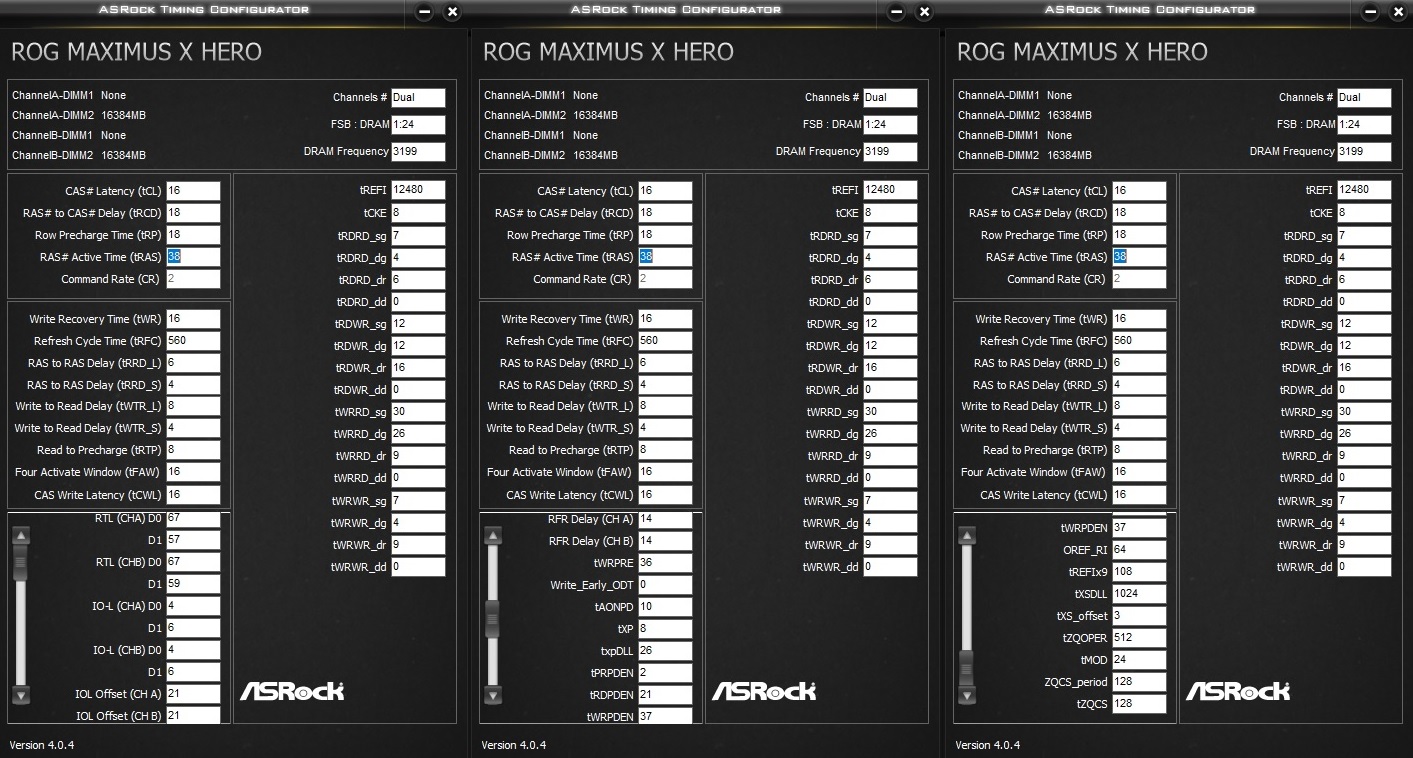Click the scroll up arrow in the left window
1413x758 pixels.
[21, 536]
